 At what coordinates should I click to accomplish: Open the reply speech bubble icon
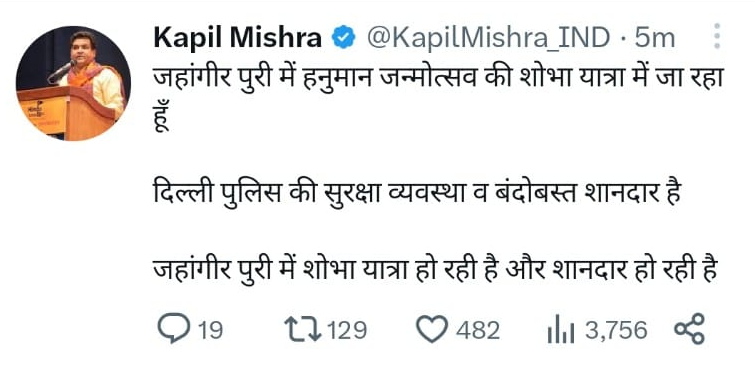point(174,328)
